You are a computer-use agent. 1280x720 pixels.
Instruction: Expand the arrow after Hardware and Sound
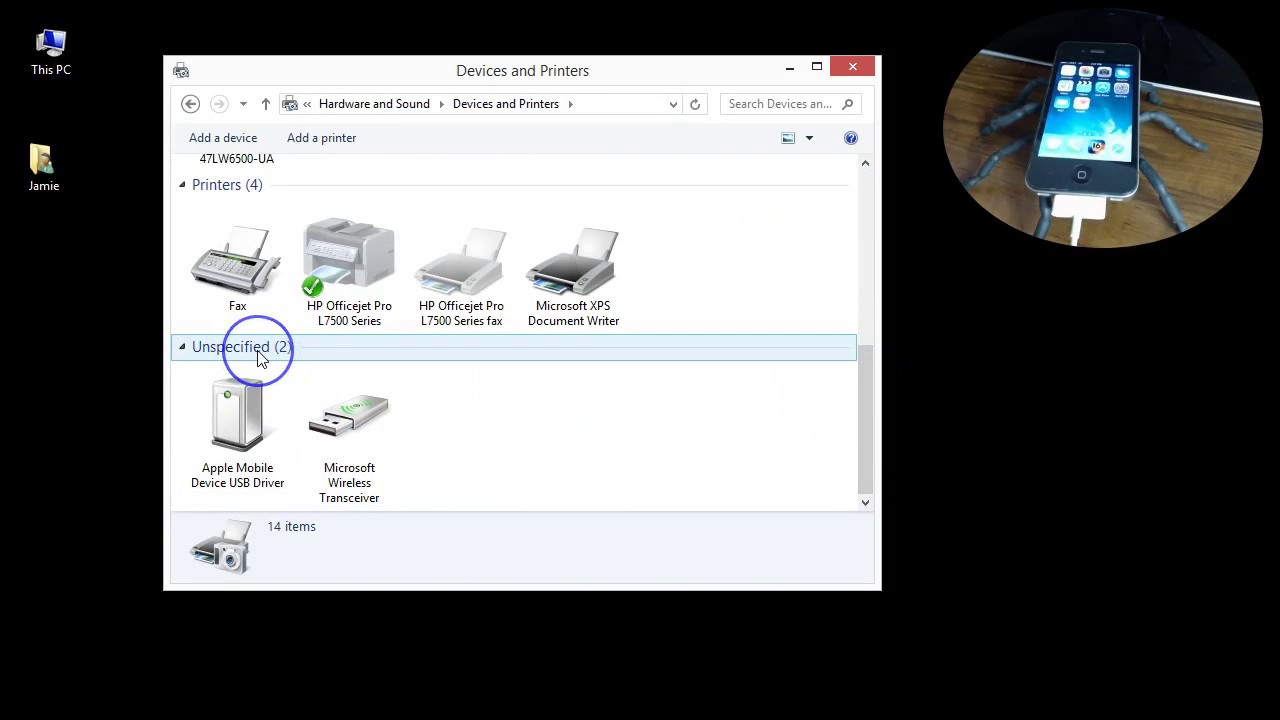coord(441,104)
